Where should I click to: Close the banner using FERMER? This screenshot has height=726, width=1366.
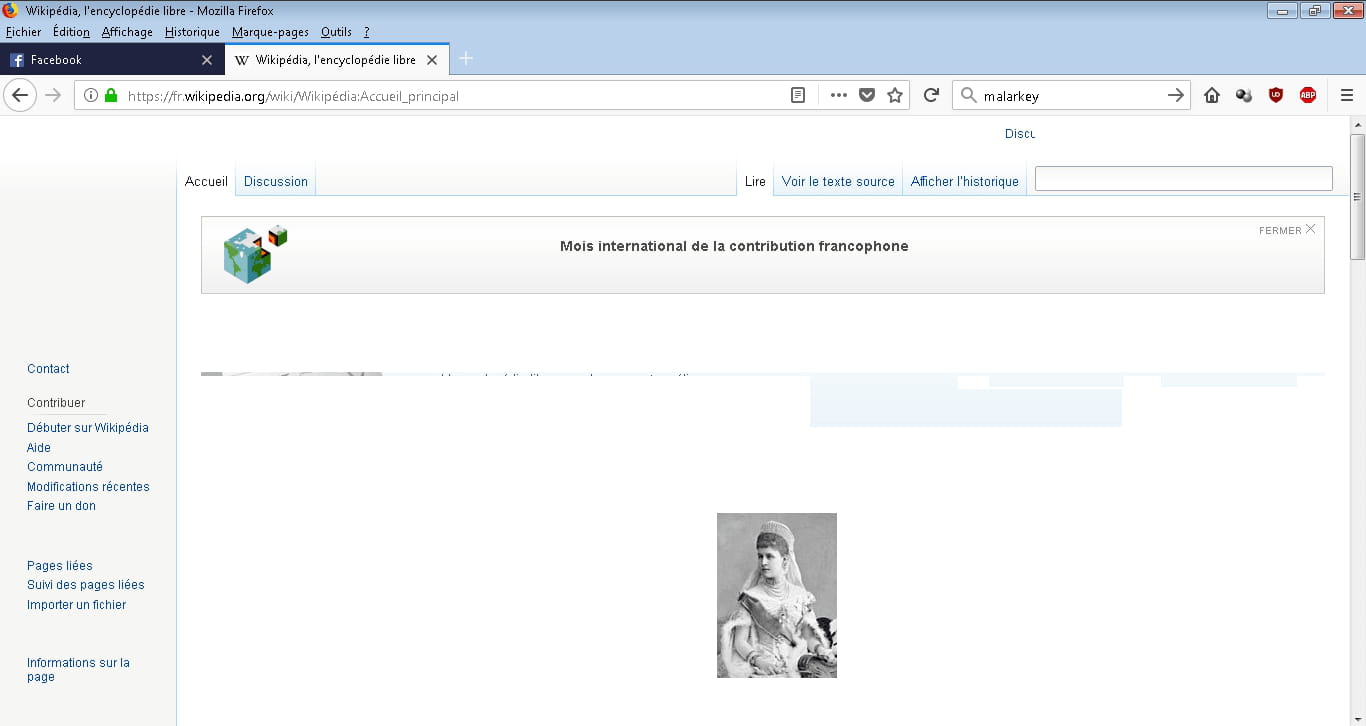pos(1287,230)
